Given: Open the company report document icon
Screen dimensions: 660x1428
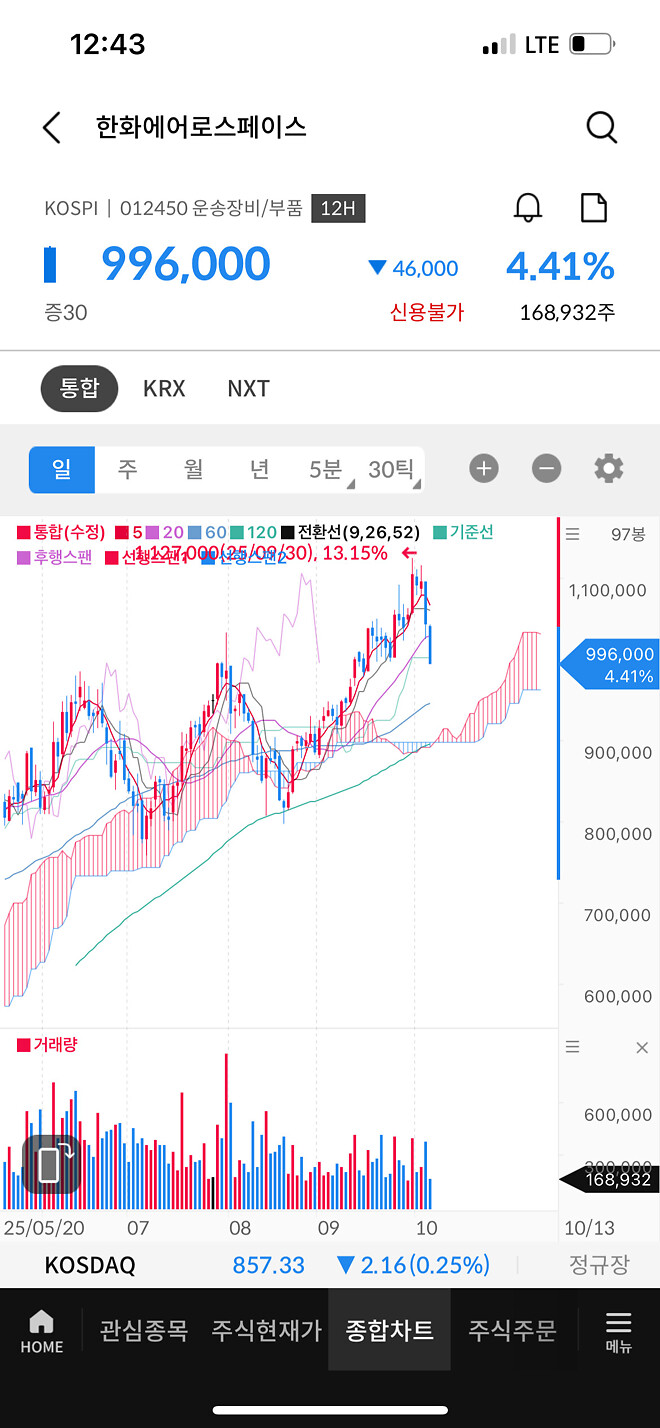Looking at the screenshot, I should (594, 208).
